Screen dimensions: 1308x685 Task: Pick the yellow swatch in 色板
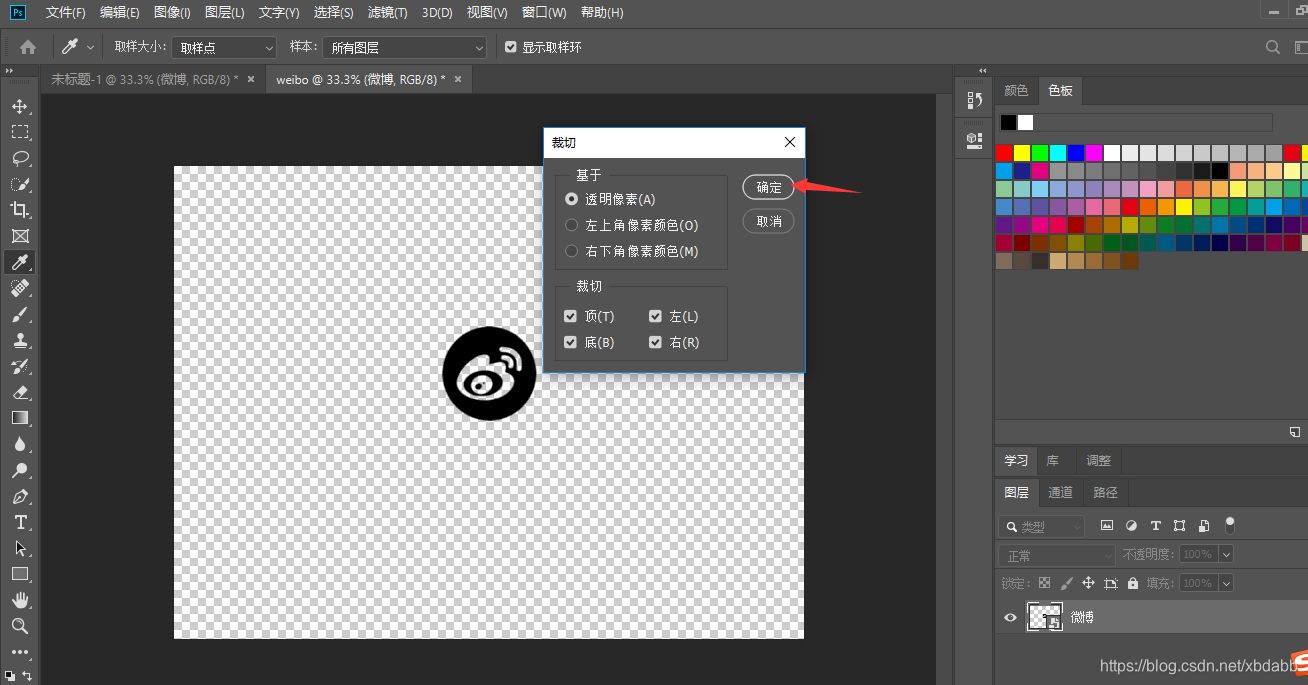click(1022, 153)
